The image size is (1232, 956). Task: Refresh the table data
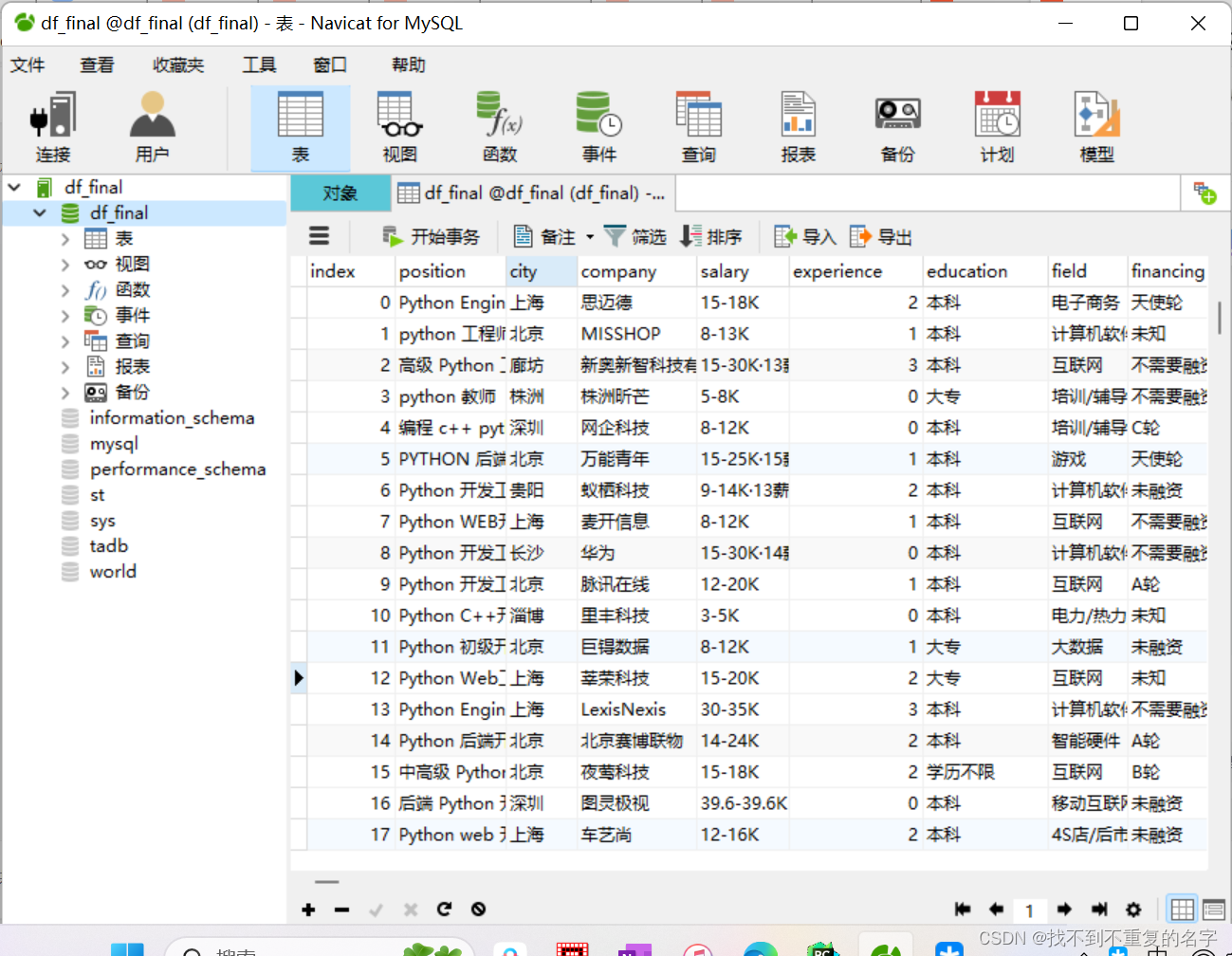click(444, 909)
